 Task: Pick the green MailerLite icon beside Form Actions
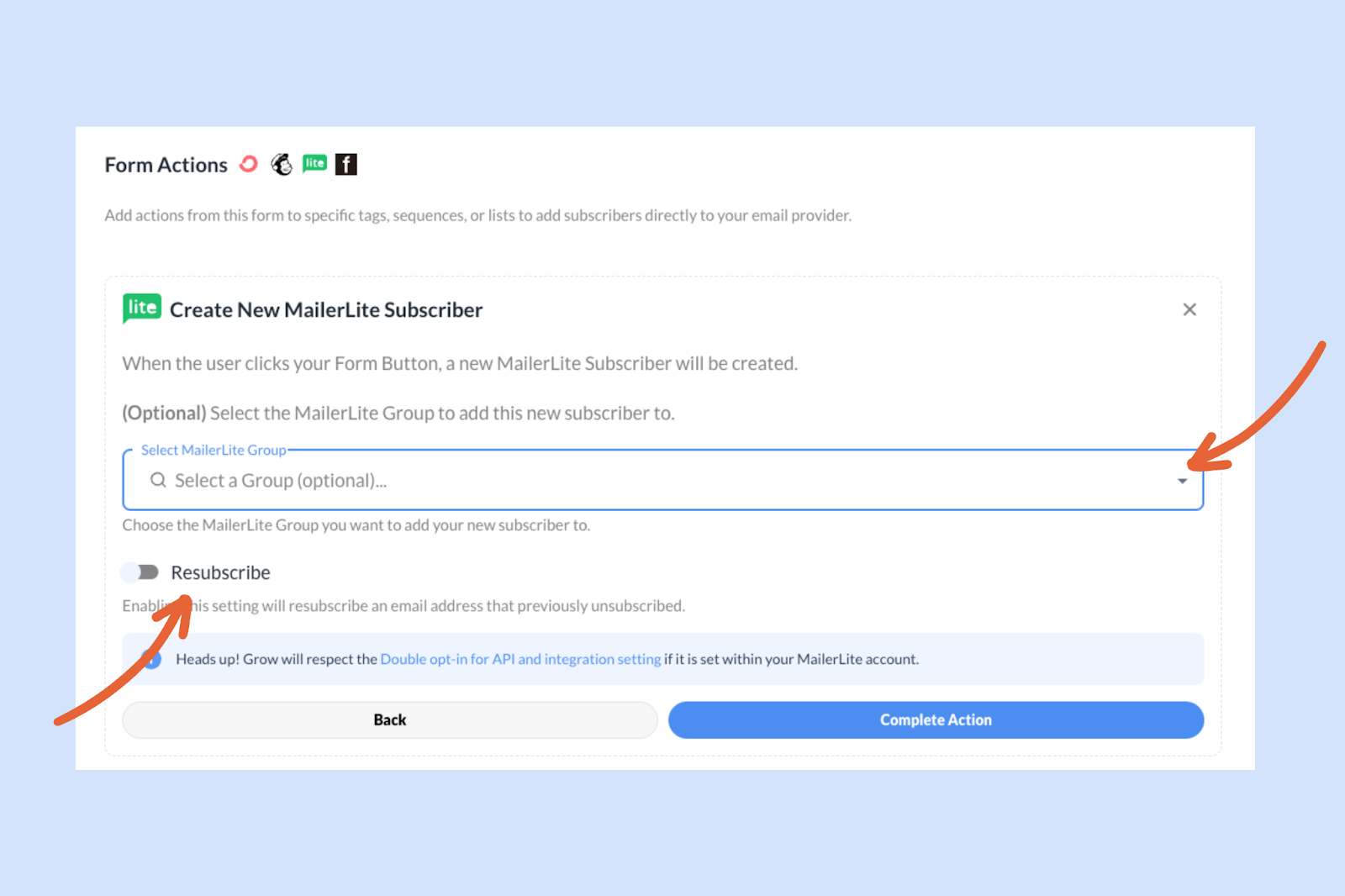(314, 164)
